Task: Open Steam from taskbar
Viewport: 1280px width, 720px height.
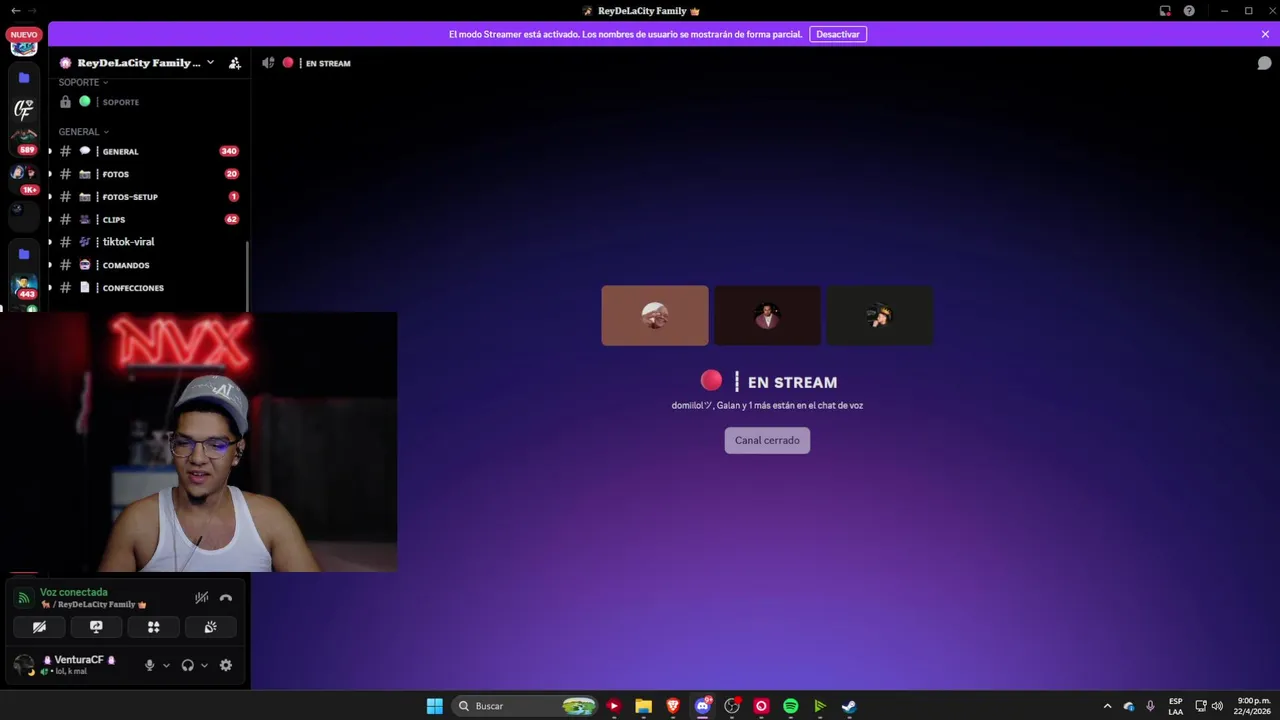Action: tap(849, 706)
